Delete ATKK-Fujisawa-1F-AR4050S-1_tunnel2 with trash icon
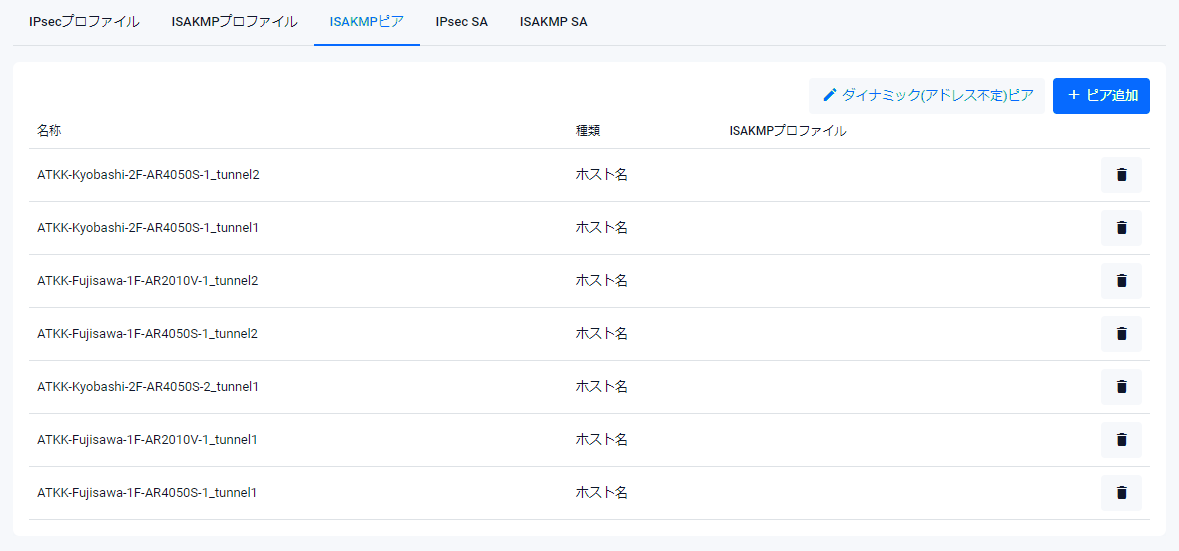Screen dimensions: 1179x551 (1121, 334)
